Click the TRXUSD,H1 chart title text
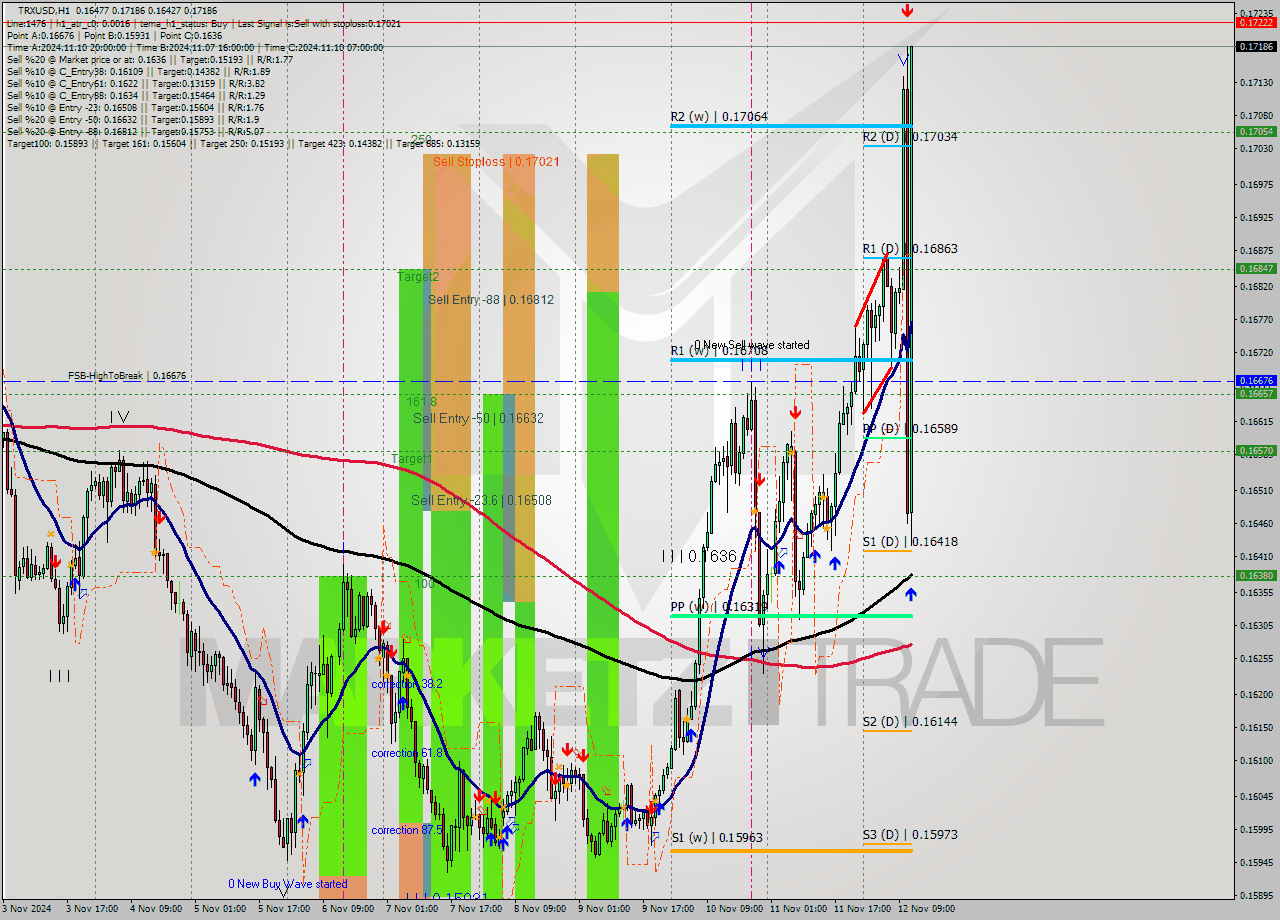 [45, 9]
